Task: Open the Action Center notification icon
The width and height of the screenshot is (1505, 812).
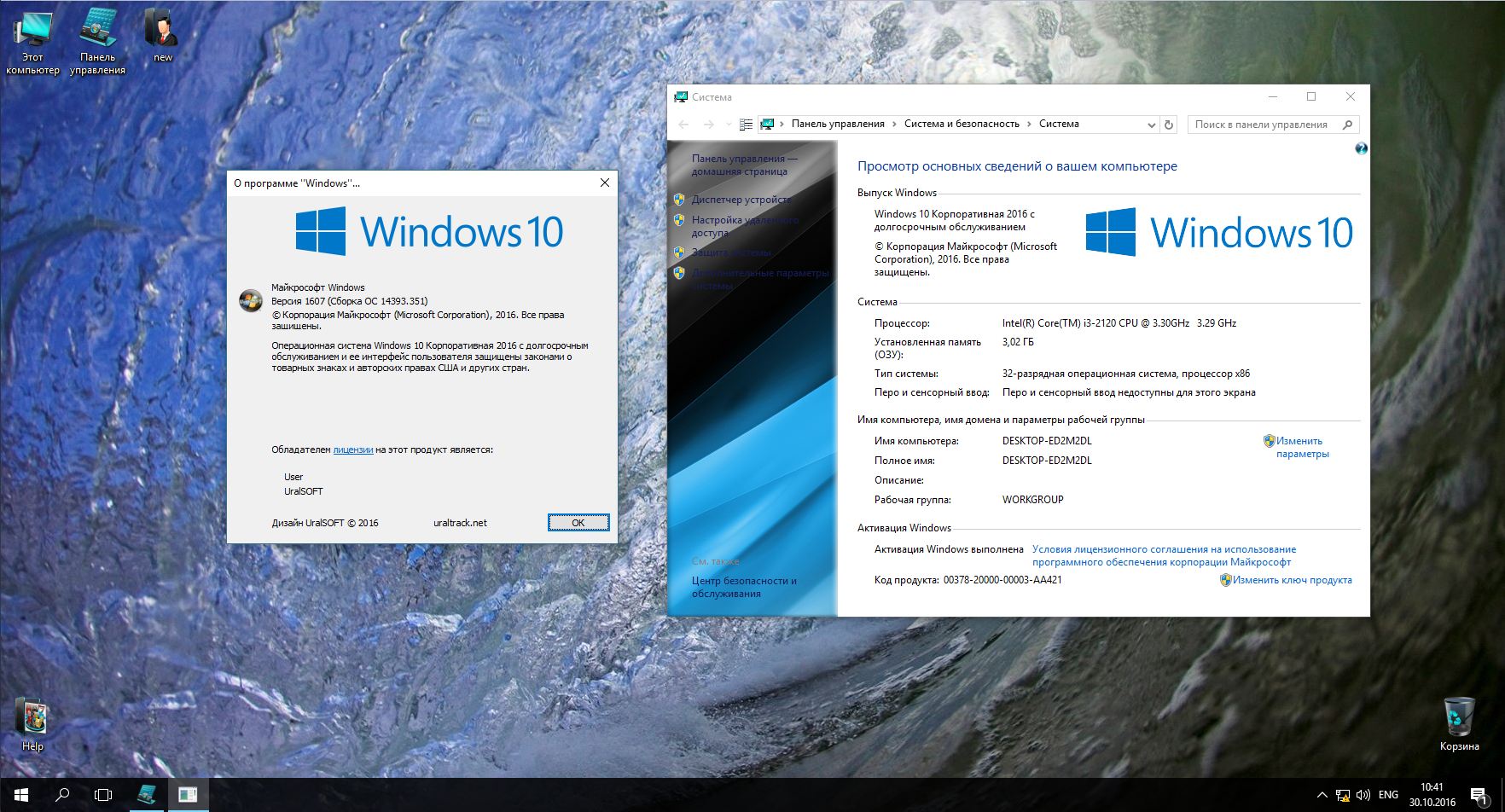Action: pos(1479,795)
